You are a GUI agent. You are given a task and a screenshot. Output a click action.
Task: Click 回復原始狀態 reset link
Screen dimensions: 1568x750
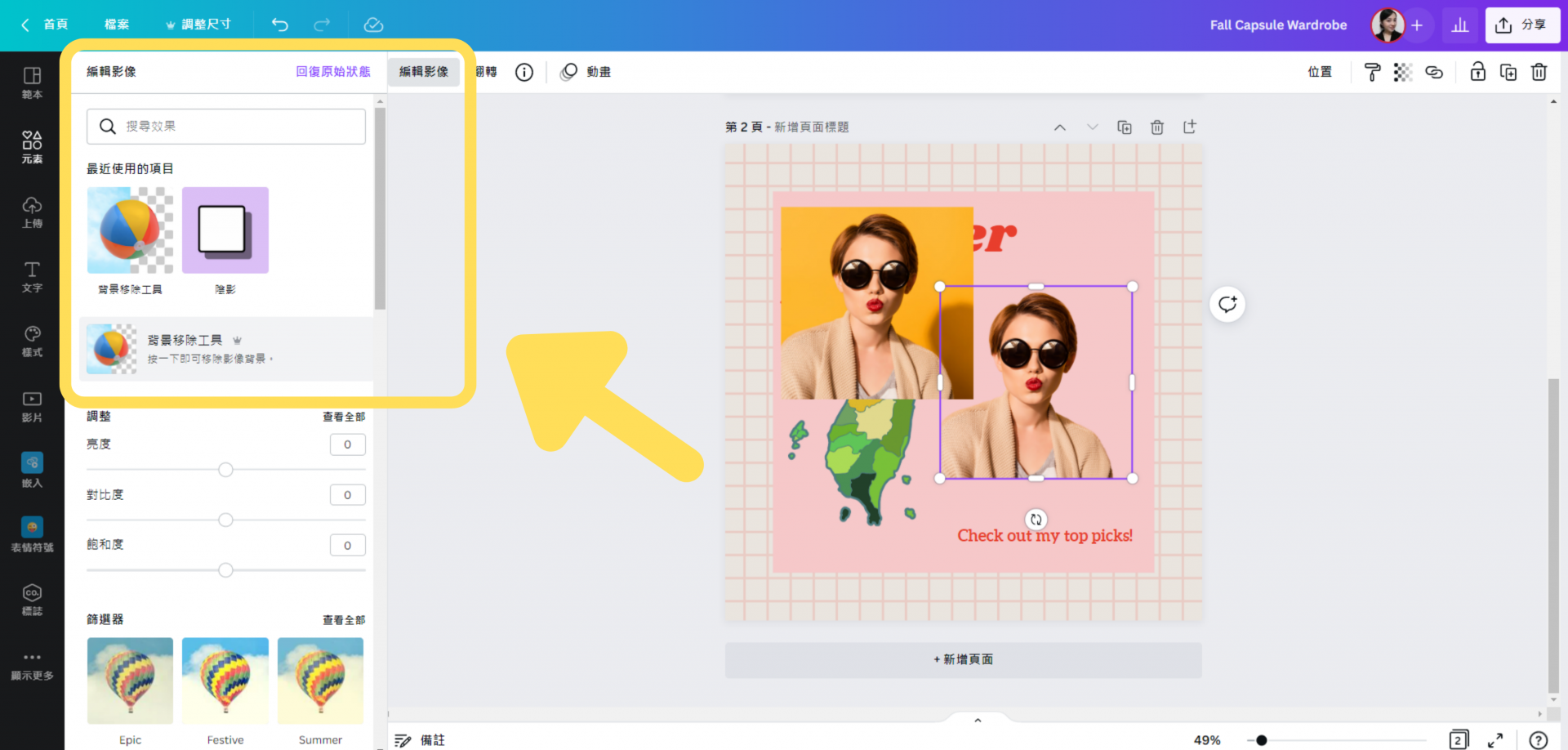click(333, 72)
